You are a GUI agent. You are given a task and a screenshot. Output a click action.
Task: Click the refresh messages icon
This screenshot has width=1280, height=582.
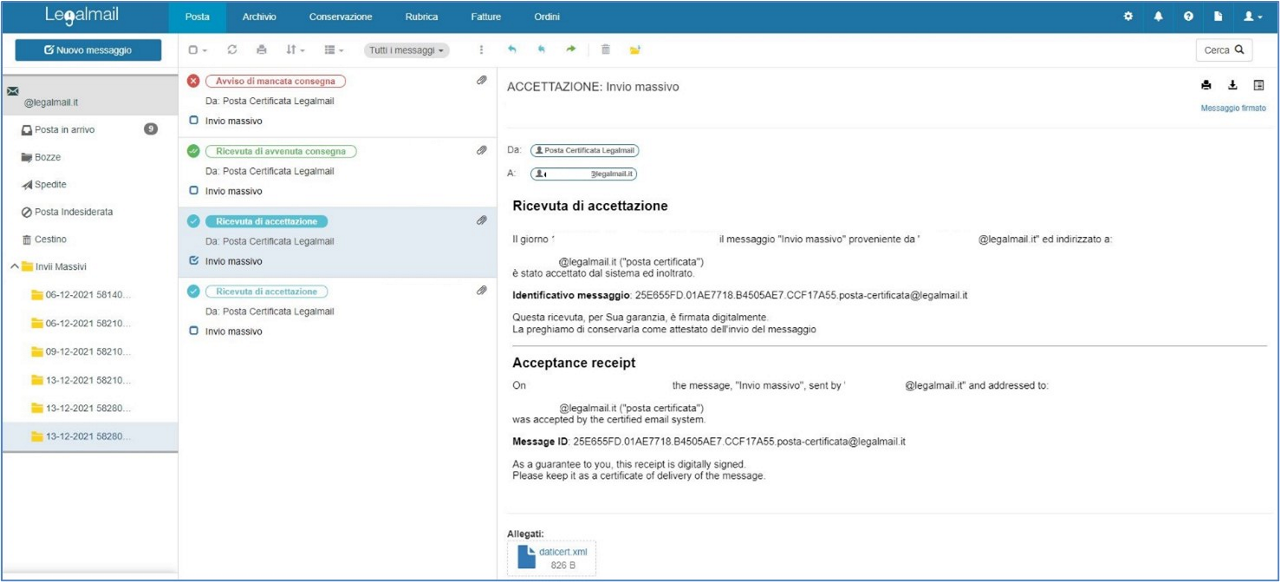(232, 50)
